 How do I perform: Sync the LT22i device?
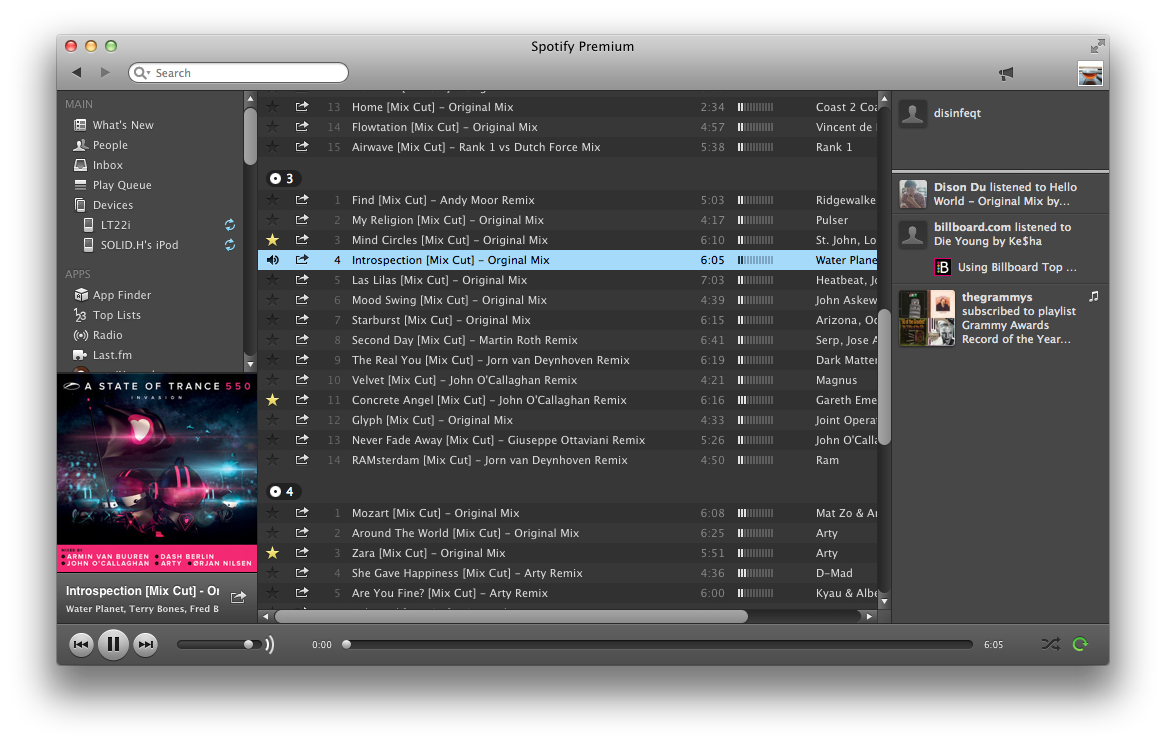[230, 224]
